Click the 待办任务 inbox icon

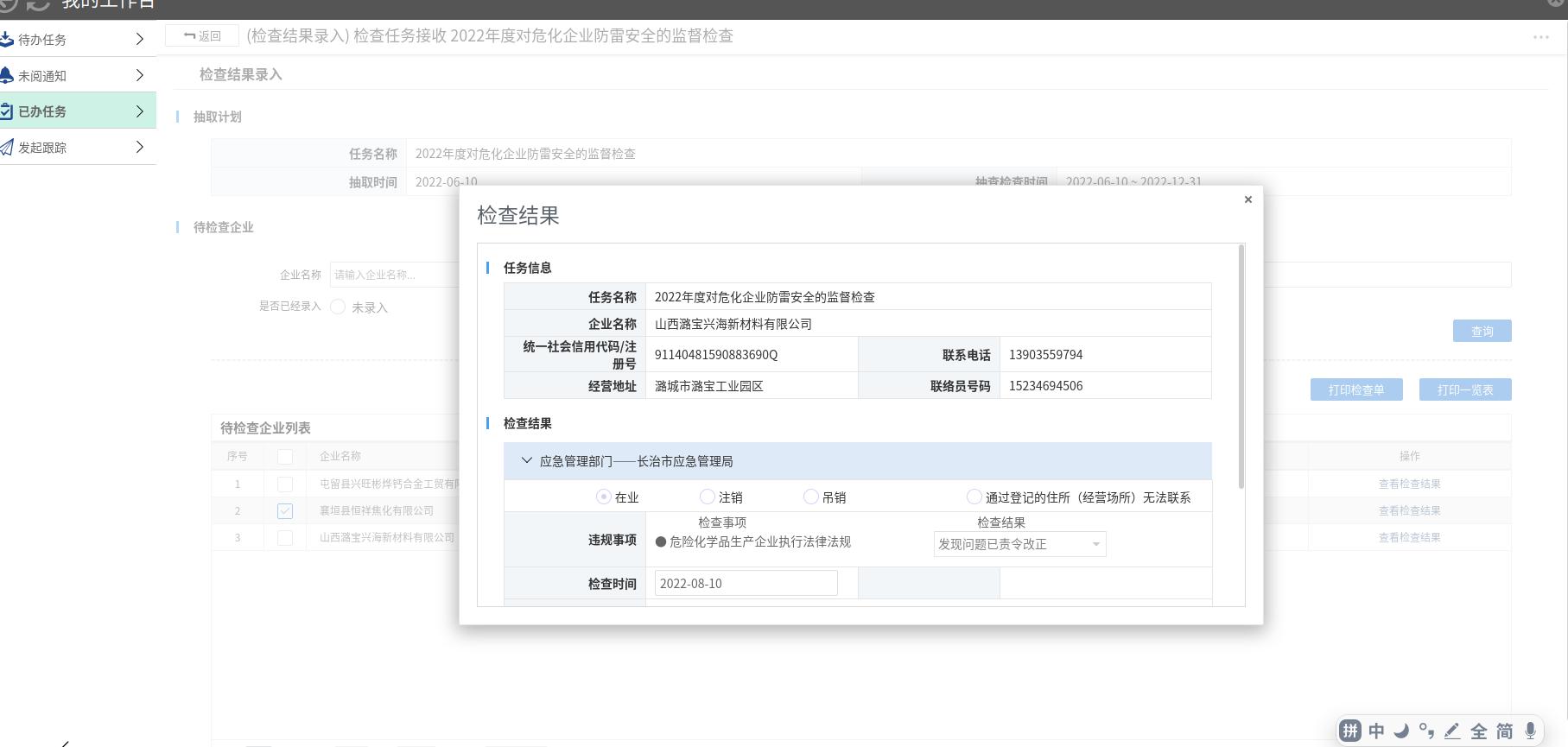click(x=6, y=39)
